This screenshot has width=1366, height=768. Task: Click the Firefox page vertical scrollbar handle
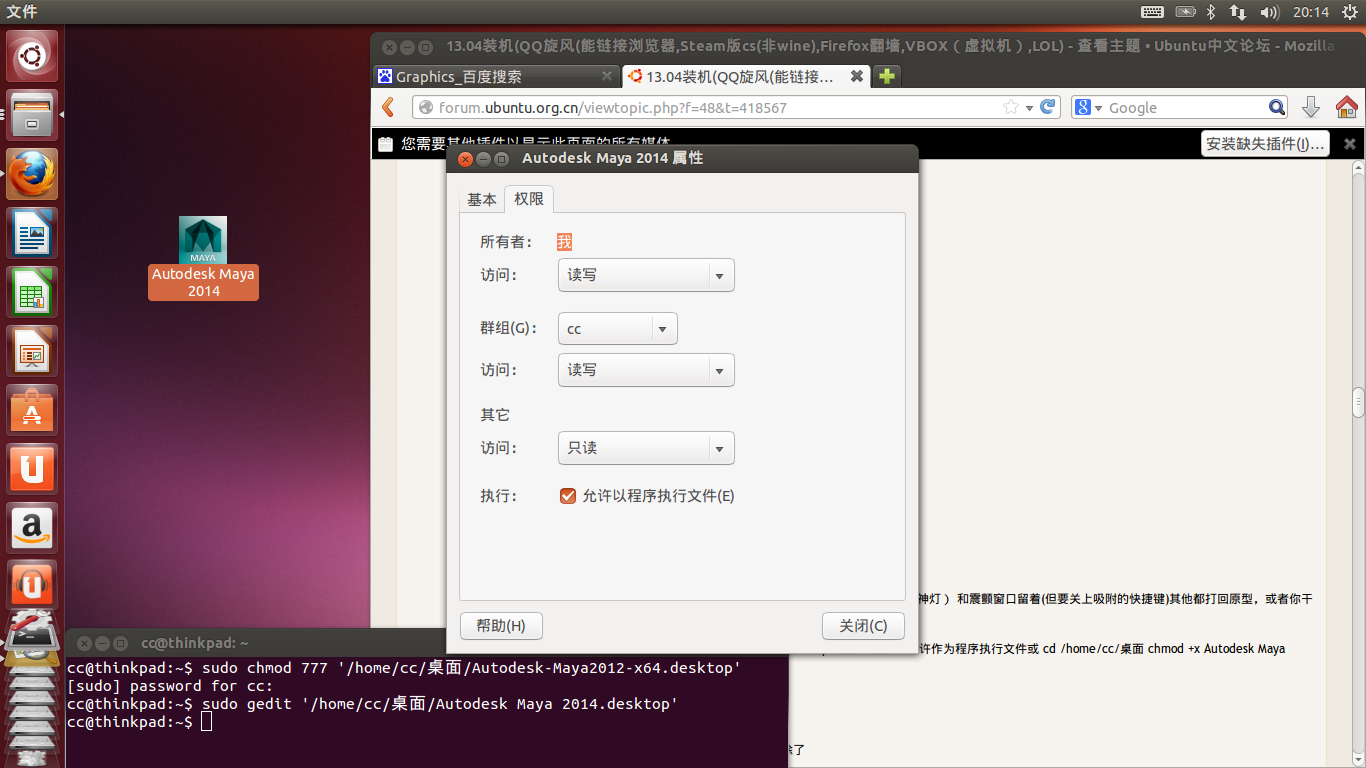tap(1358, 402)
